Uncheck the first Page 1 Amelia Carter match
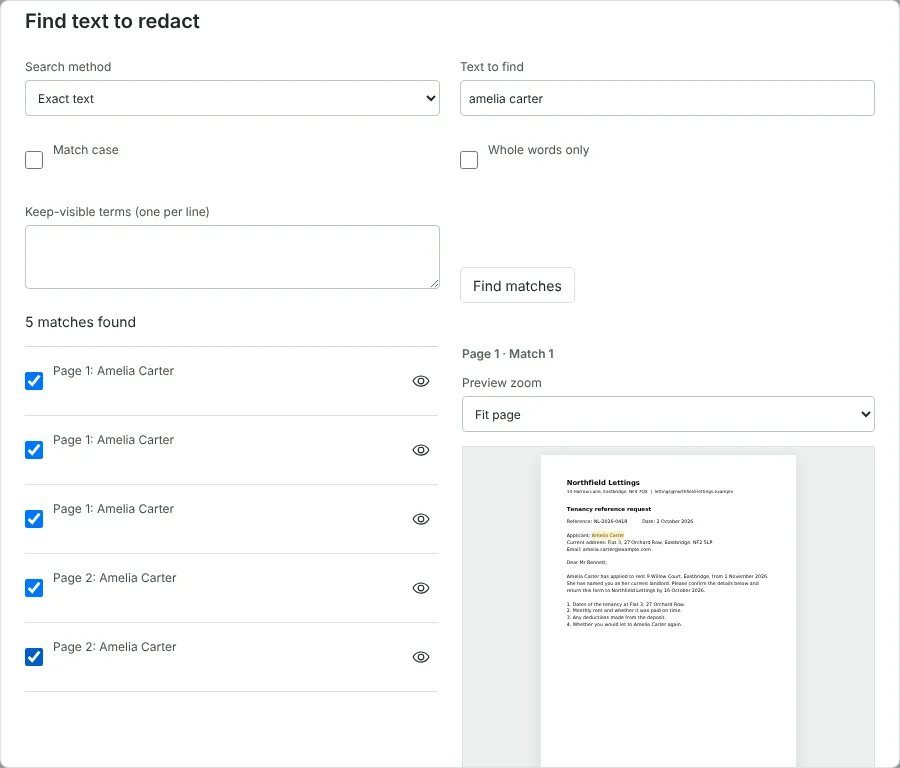900x768 pixels. tap(34, 381)
